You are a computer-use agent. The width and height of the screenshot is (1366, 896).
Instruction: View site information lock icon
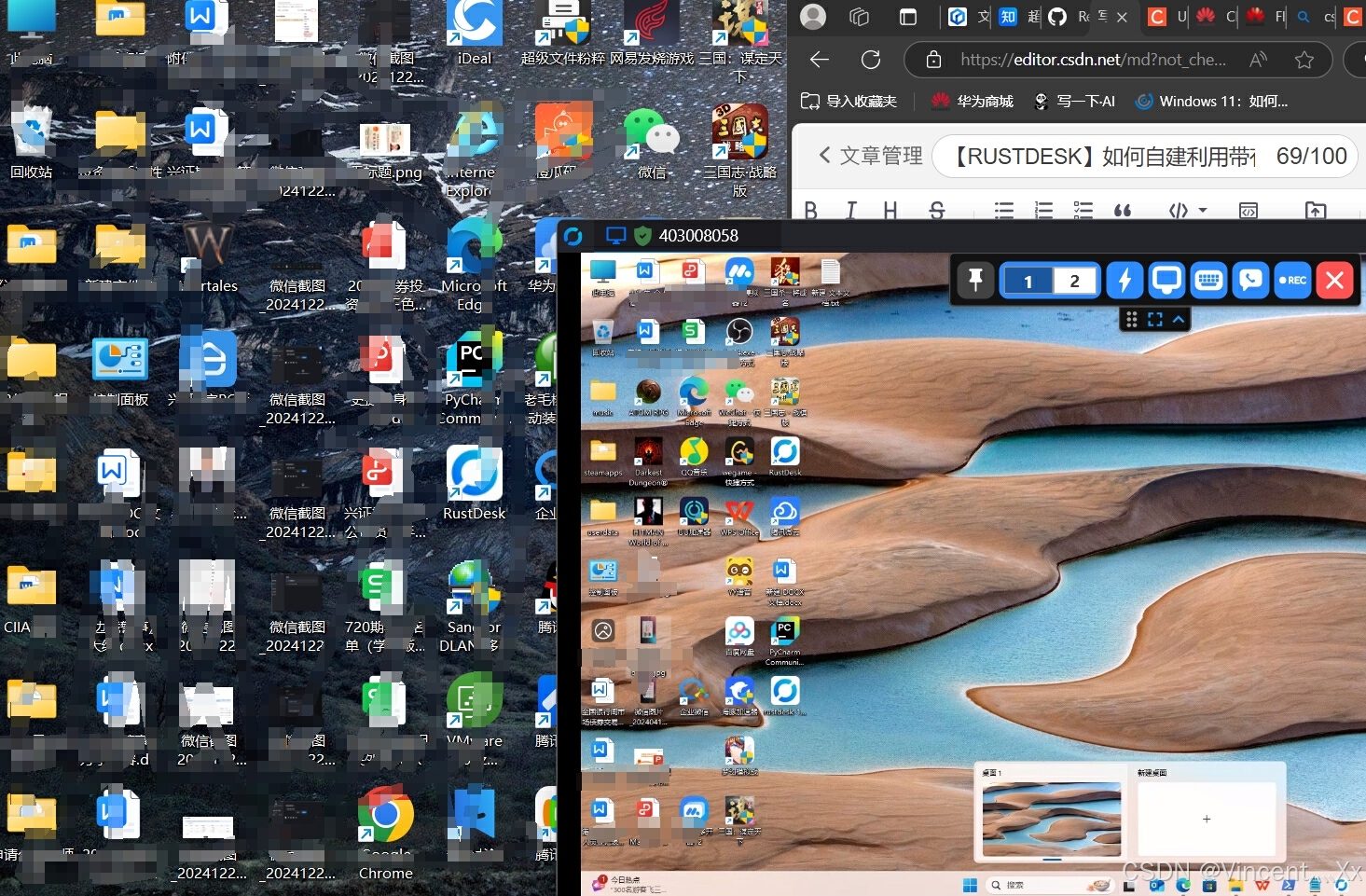click(x=933, y=60)
